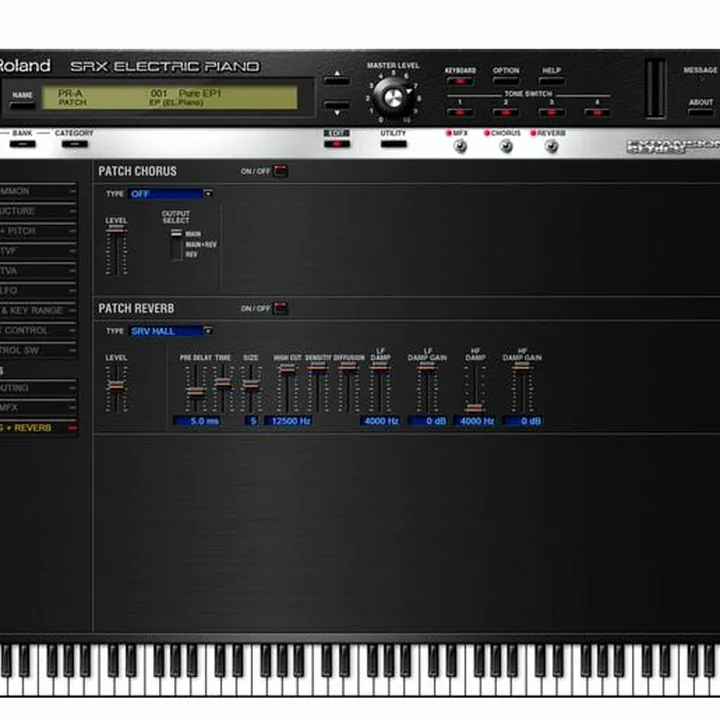This screenshot has height=720, width=720.
Task: Click the ABOUT button
Action: [x=701, y=112]
